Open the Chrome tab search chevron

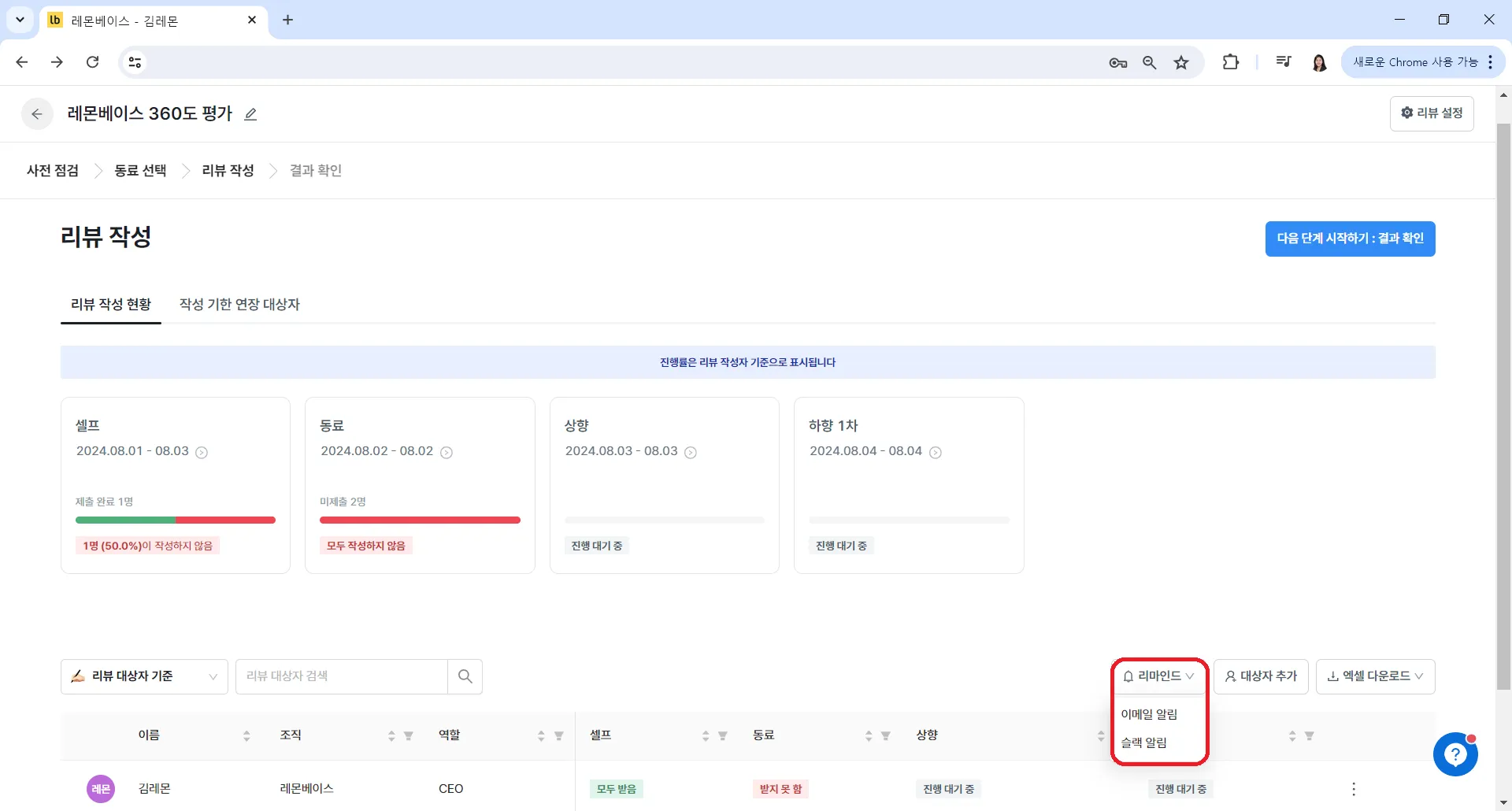click(20, 20)
